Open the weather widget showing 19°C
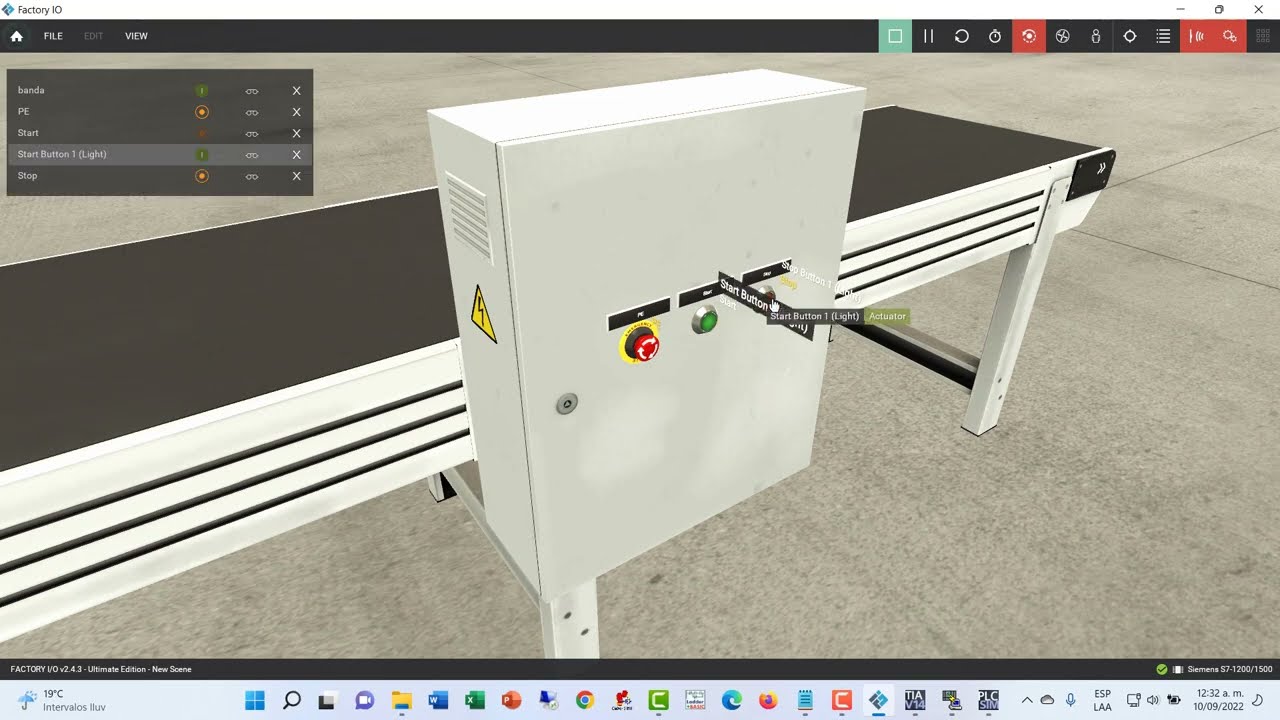Image resolution: width=1280 pixels, height=720 pixels. click(62, 700)
